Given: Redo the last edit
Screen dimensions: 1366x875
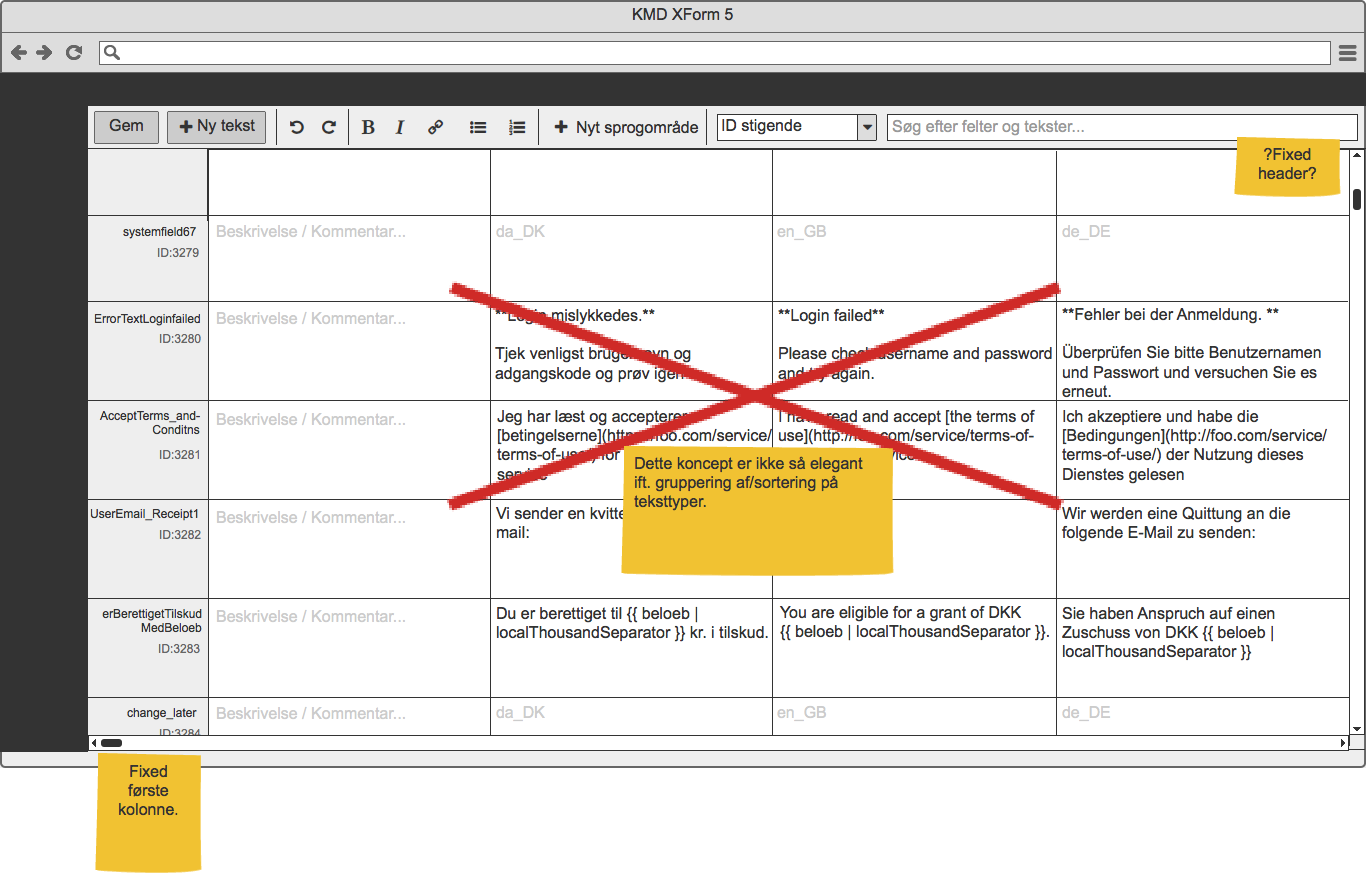Looking at the screenshot, I should 328,127.
